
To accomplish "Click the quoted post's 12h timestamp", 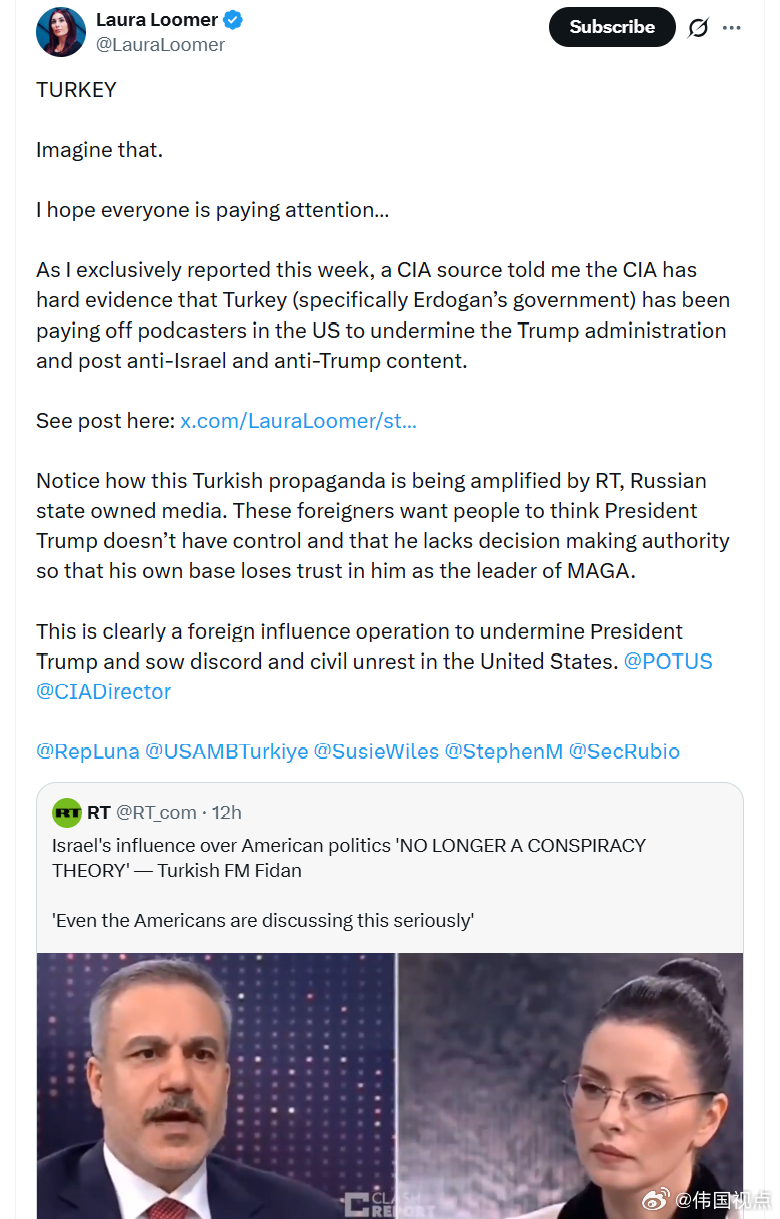I will click(225, 812).
